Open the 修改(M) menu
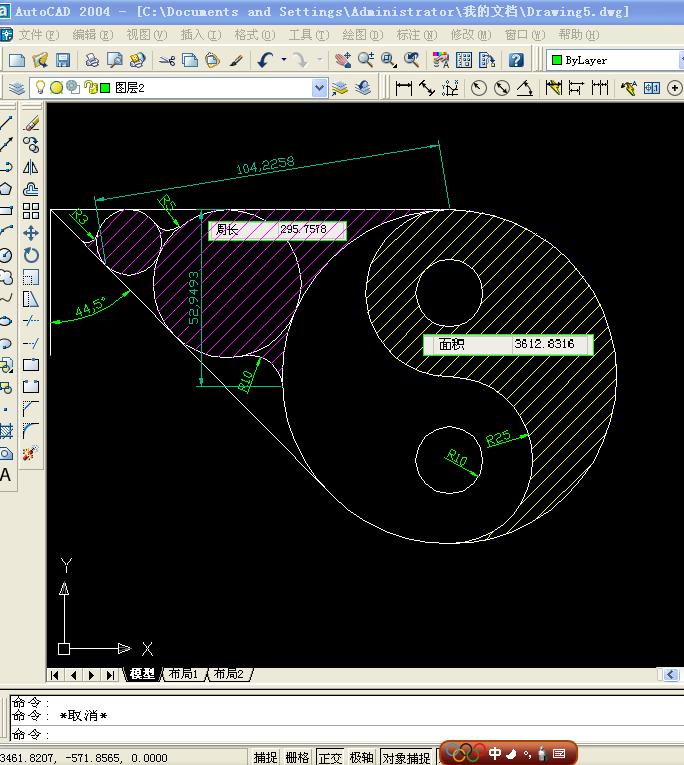Image resolution: width=684 pixels, height=765 pixels. tap(471, 35)
